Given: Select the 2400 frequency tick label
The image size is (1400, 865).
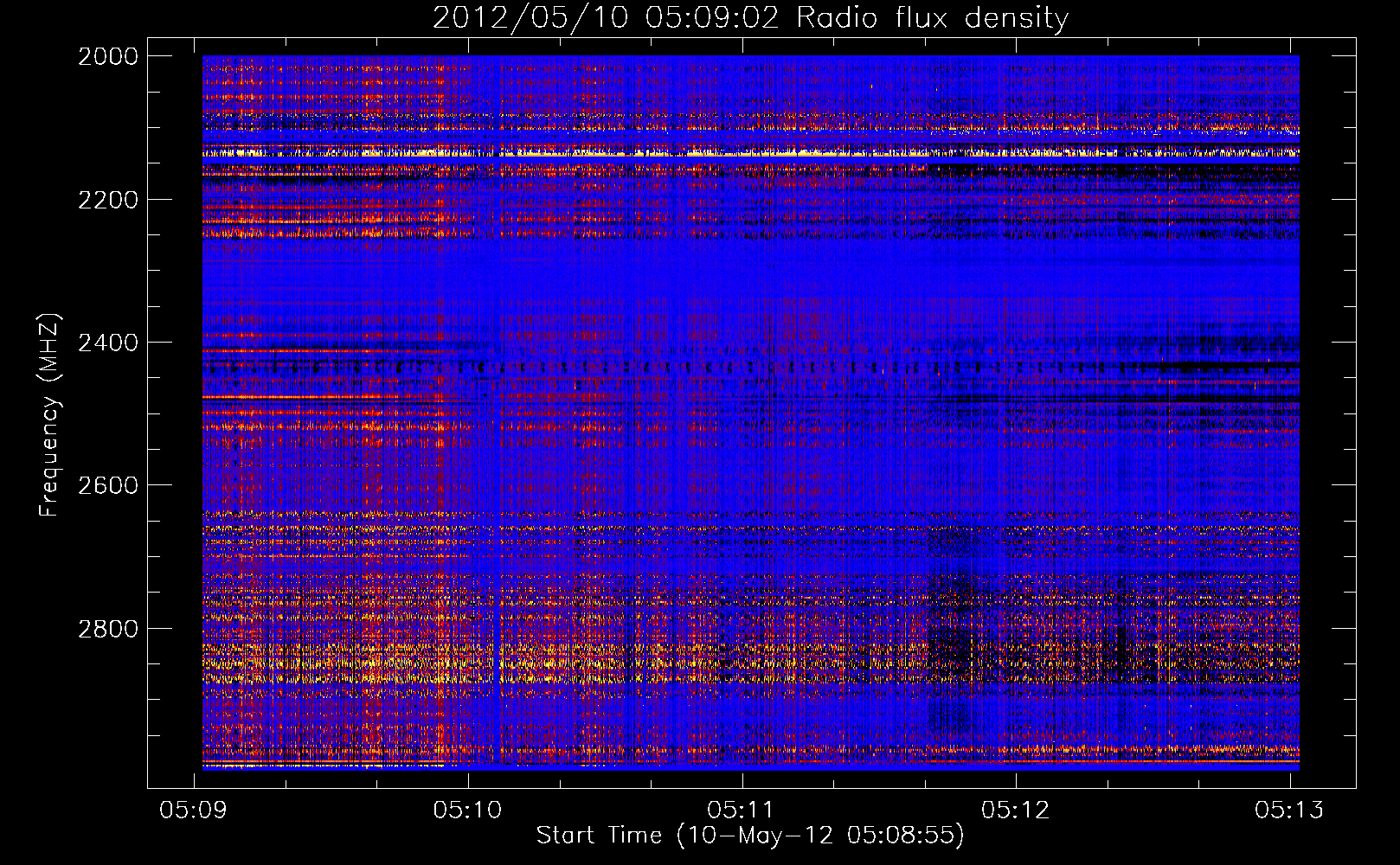Looking at the screenshot, I should [x=108, y=343].
